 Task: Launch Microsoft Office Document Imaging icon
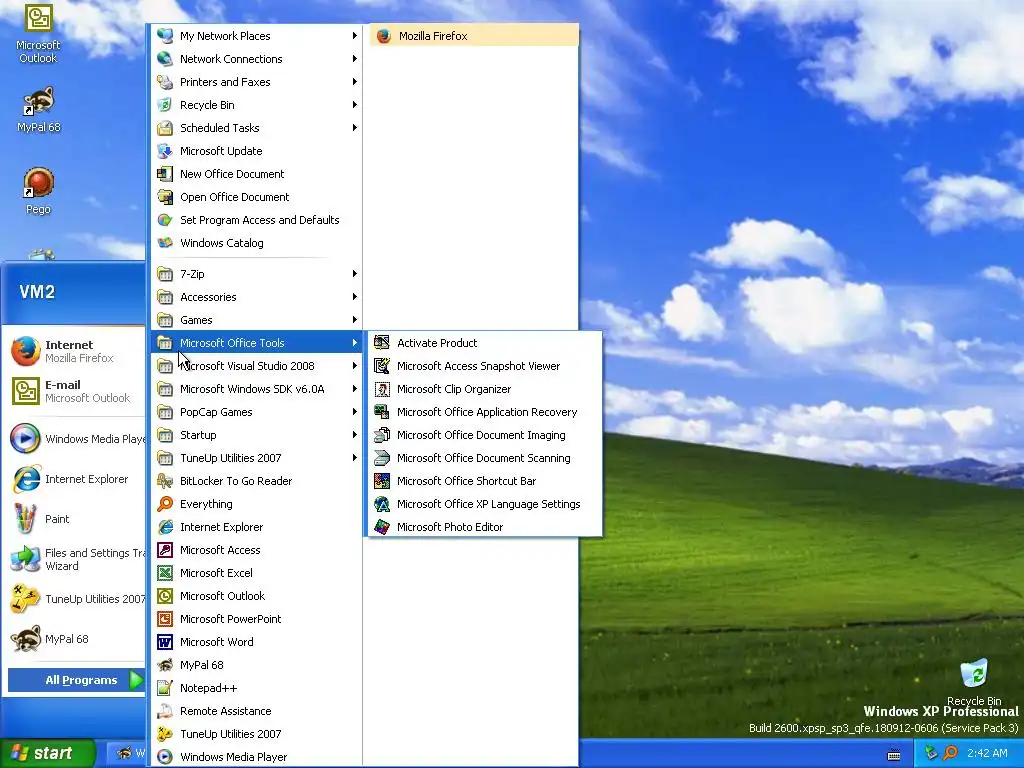click(382, 435)
